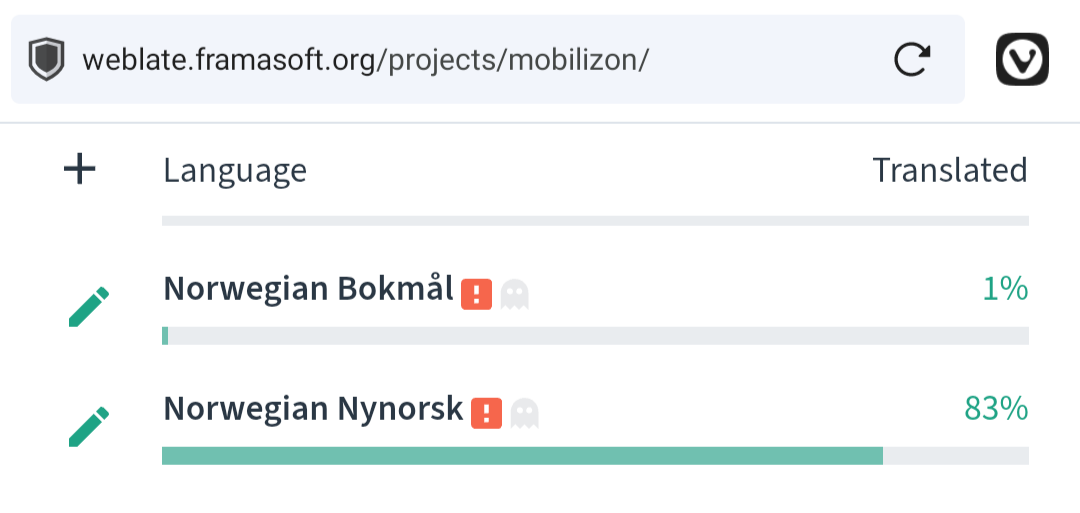Click the plus icon to add a translation
The image size is (1080, 513).
point(80,170)
